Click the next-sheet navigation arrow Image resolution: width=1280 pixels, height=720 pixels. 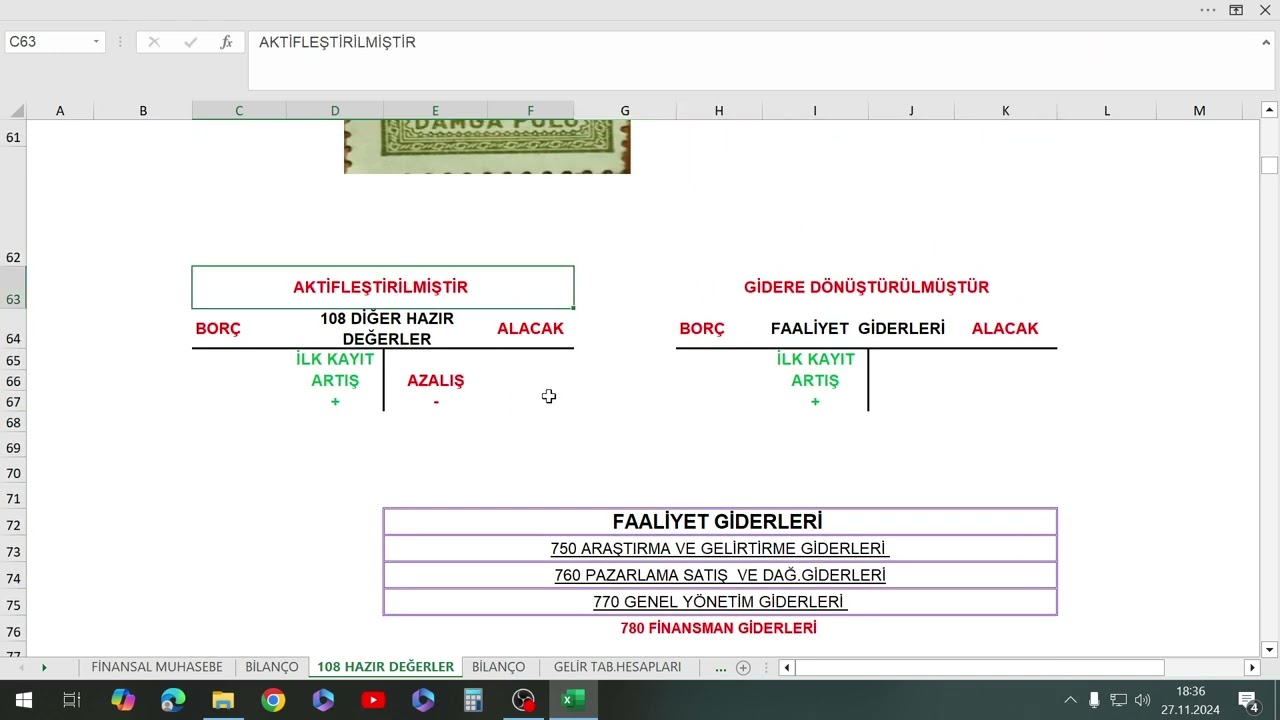tap(44, 667)
